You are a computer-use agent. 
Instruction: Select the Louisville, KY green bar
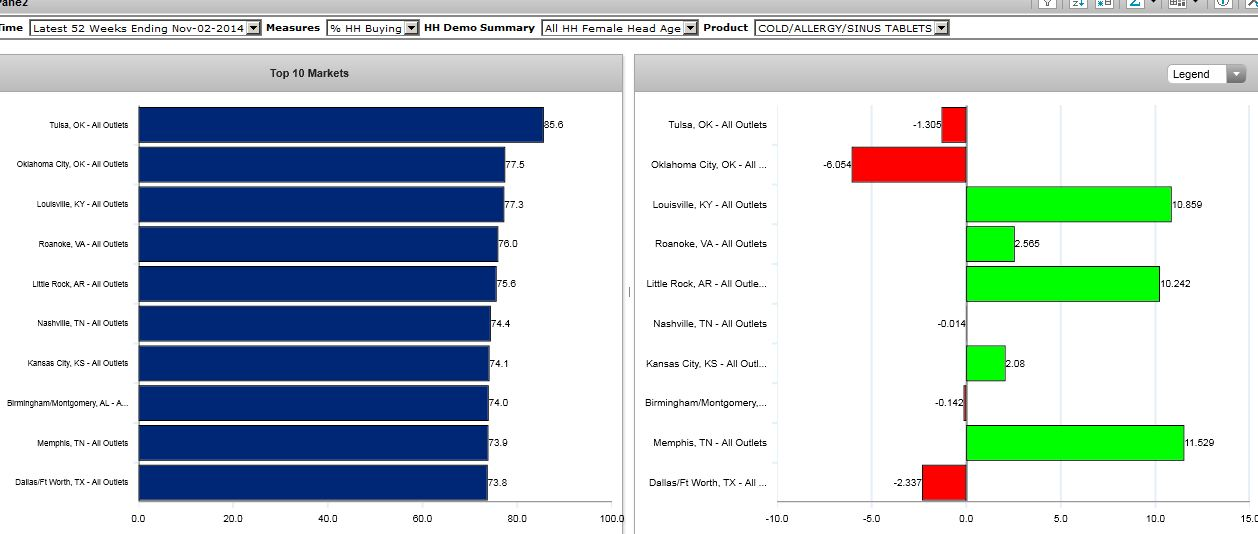[x=1068, y=204]
